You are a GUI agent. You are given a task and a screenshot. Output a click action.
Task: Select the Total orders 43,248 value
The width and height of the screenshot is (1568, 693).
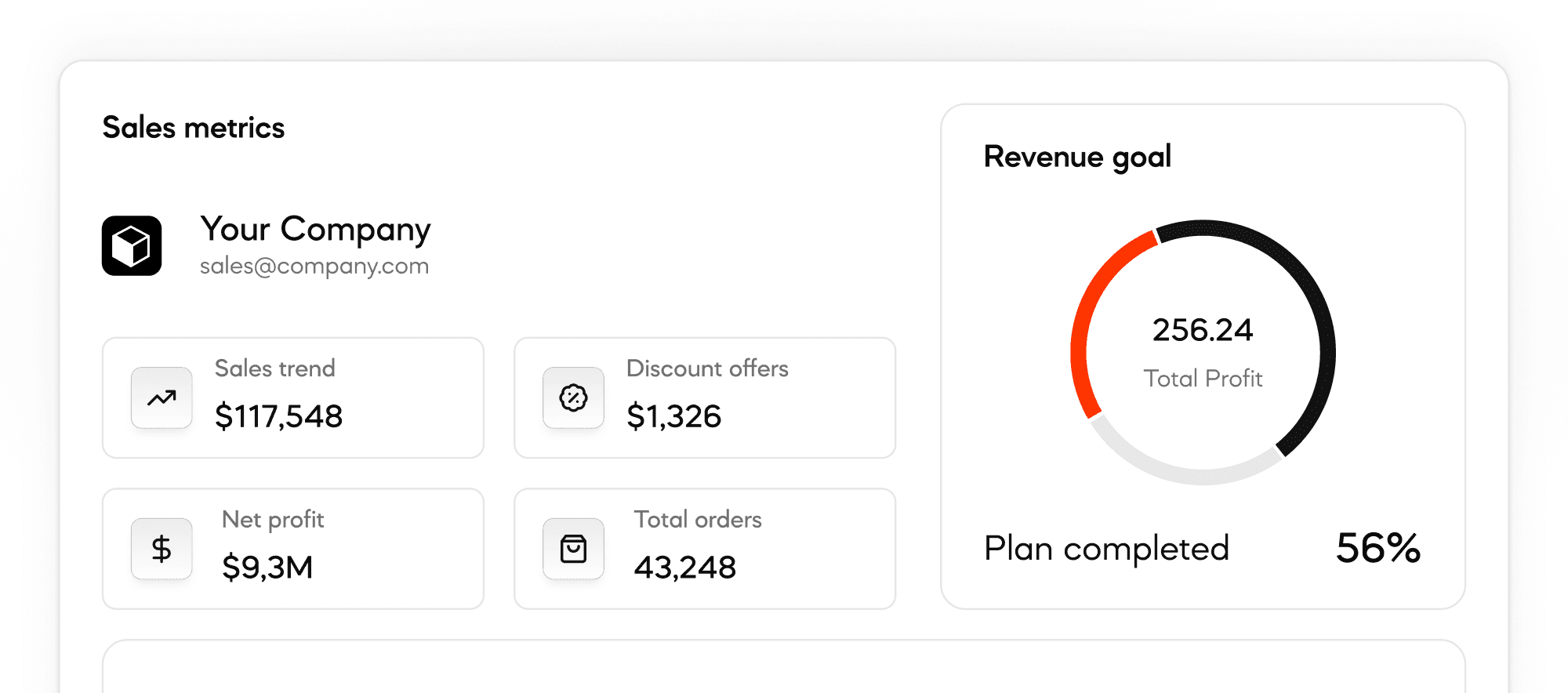pyautogui.click(x=684, y=568)
